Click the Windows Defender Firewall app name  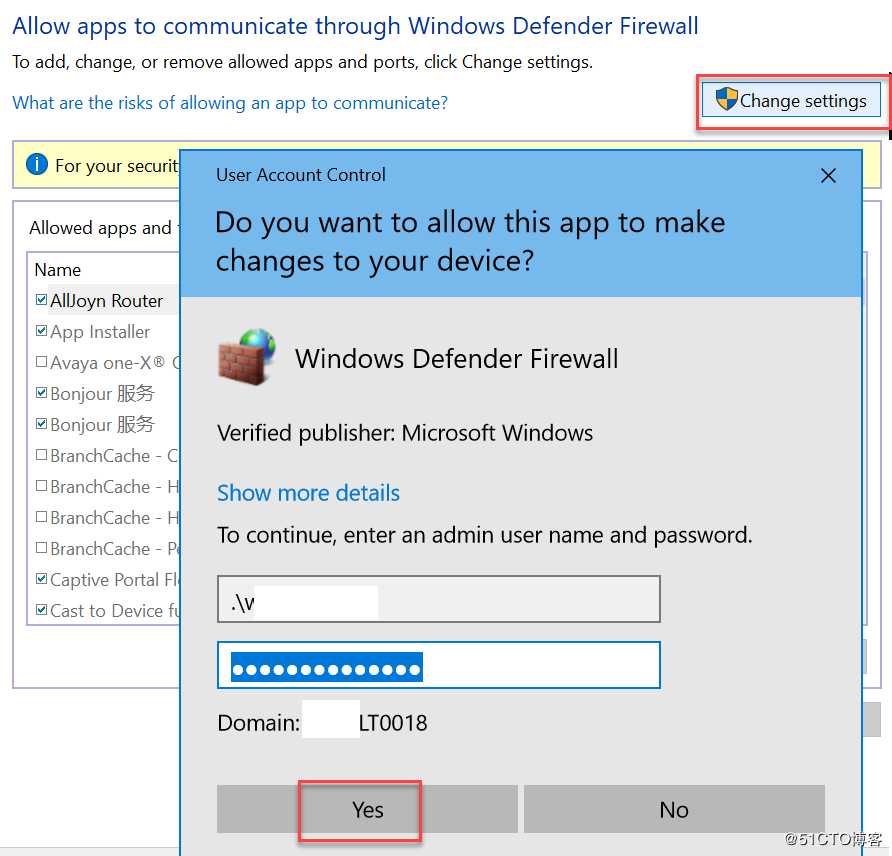456,359
